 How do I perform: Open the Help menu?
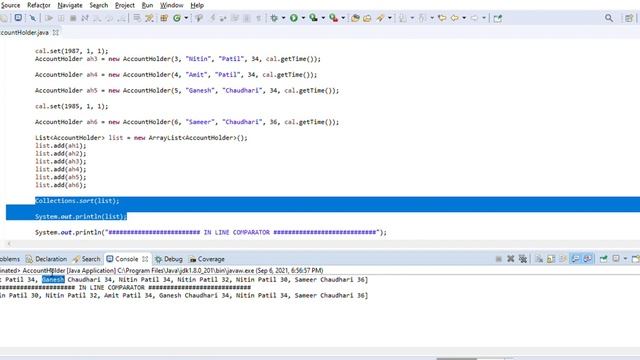click(x=197, y=5)
